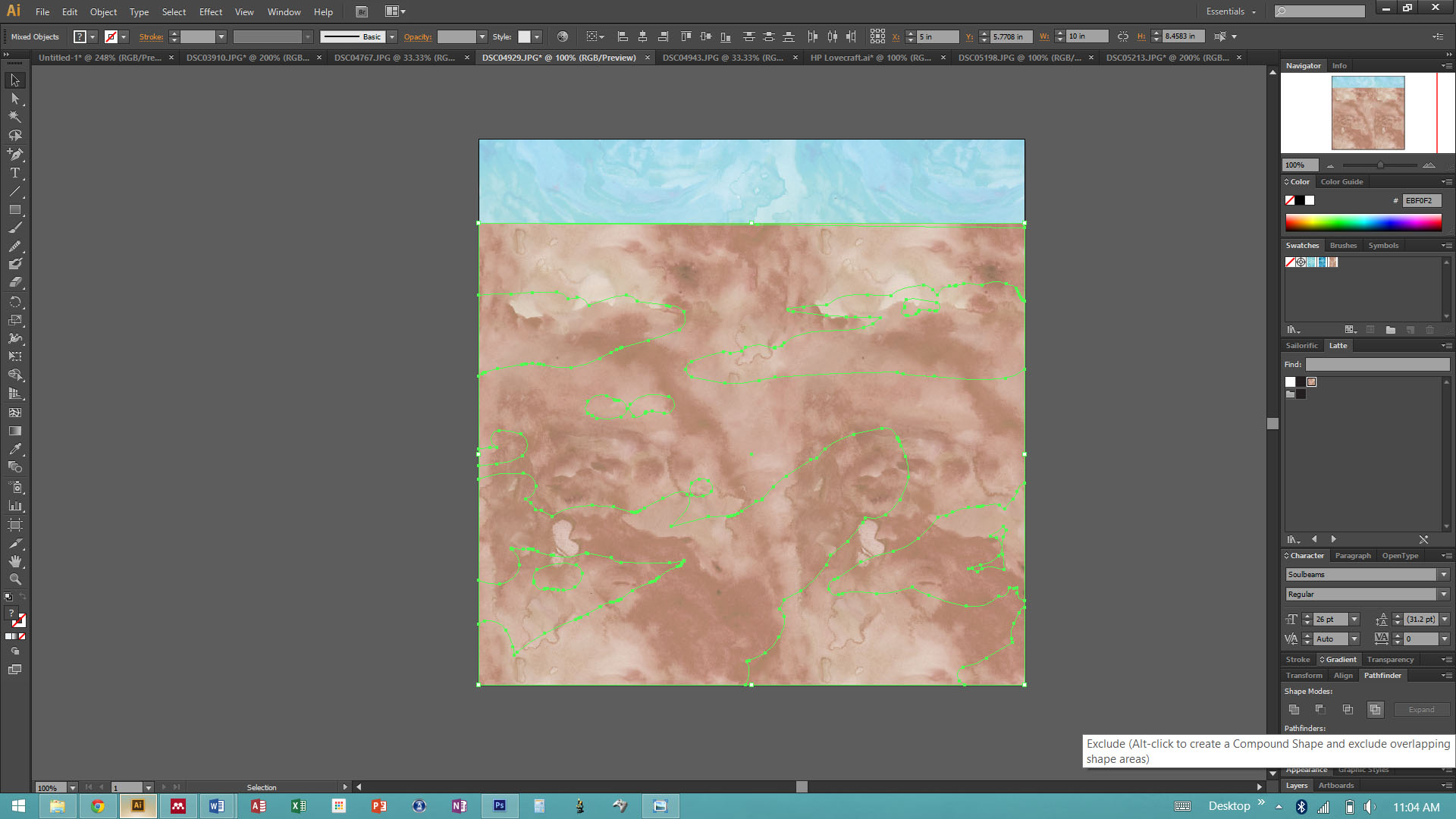Open the Essentials workspace switcher

point(1231,11)
